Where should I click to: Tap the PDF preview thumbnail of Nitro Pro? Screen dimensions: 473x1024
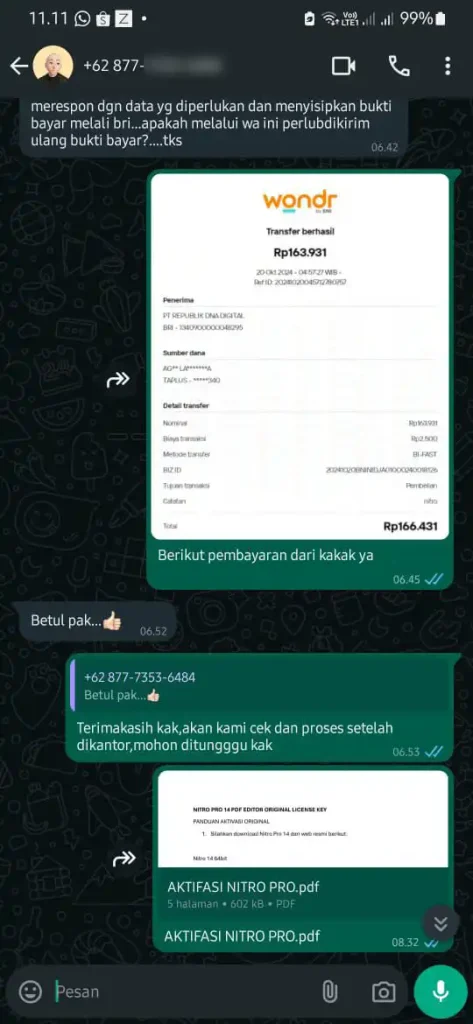pyautogui.click(x=303, y=819)
